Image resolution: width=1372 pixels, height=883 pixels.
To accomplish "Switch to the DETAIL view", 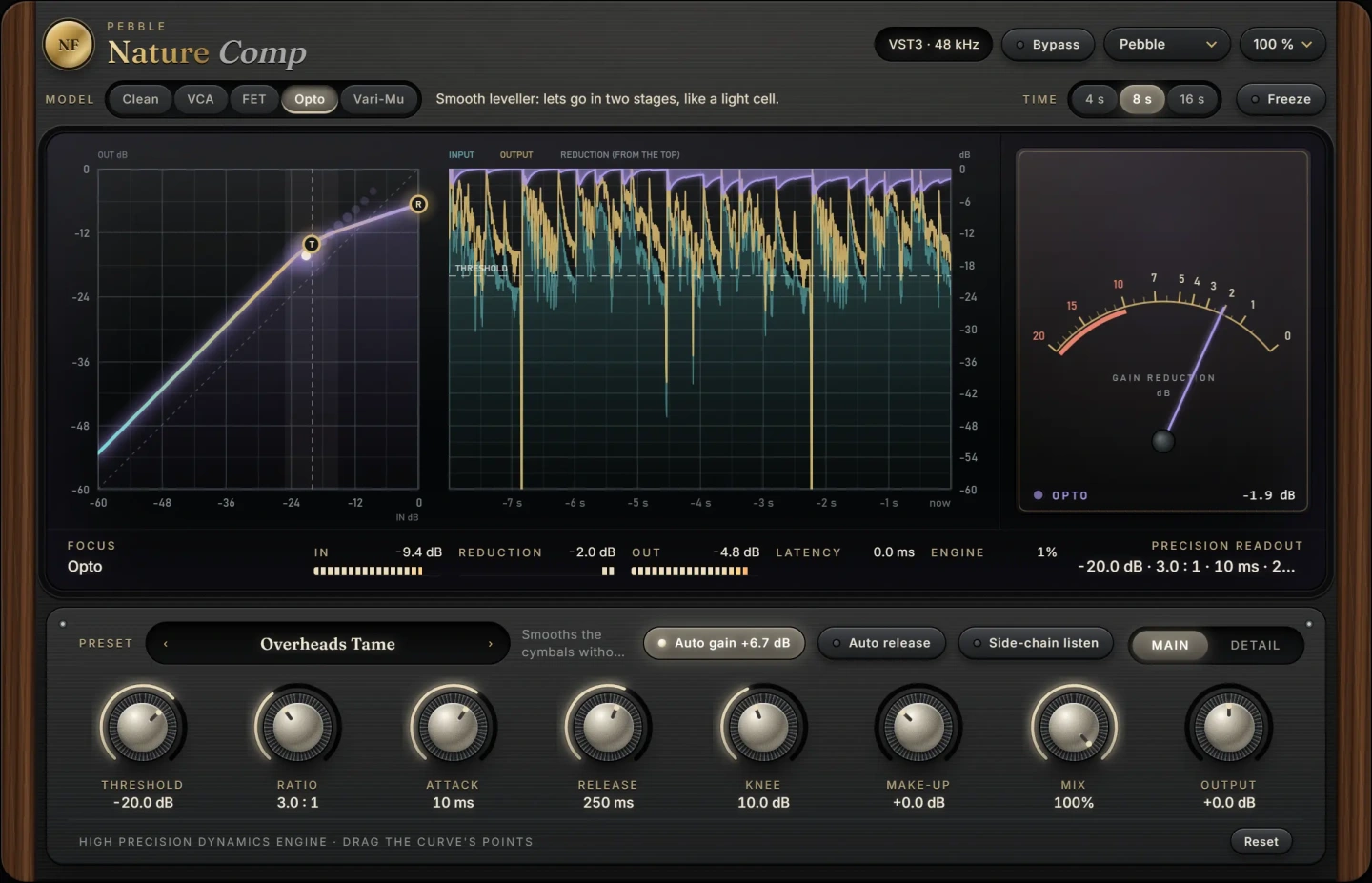I will click(1255, 645).
